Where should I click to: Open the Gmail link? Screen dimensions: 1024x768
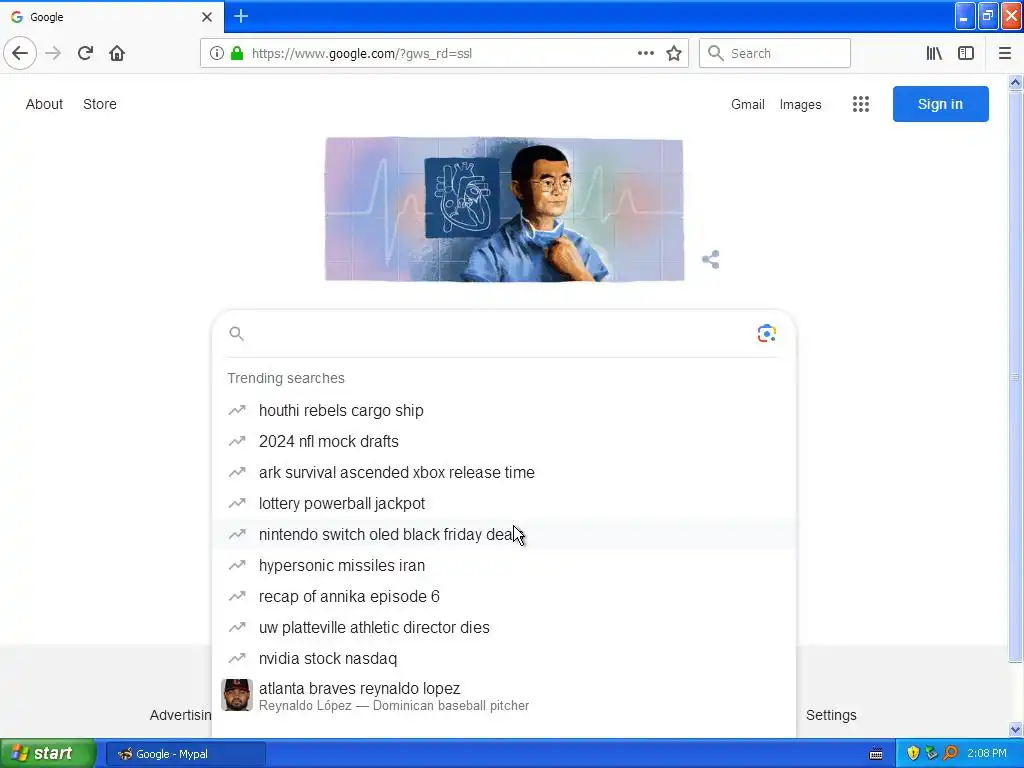(747, 104)
